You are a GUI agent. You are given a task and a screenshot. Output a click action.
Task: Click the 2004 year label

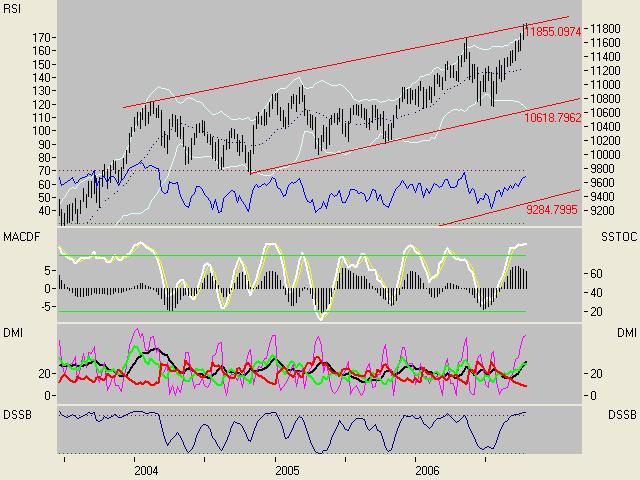(146, 471)
